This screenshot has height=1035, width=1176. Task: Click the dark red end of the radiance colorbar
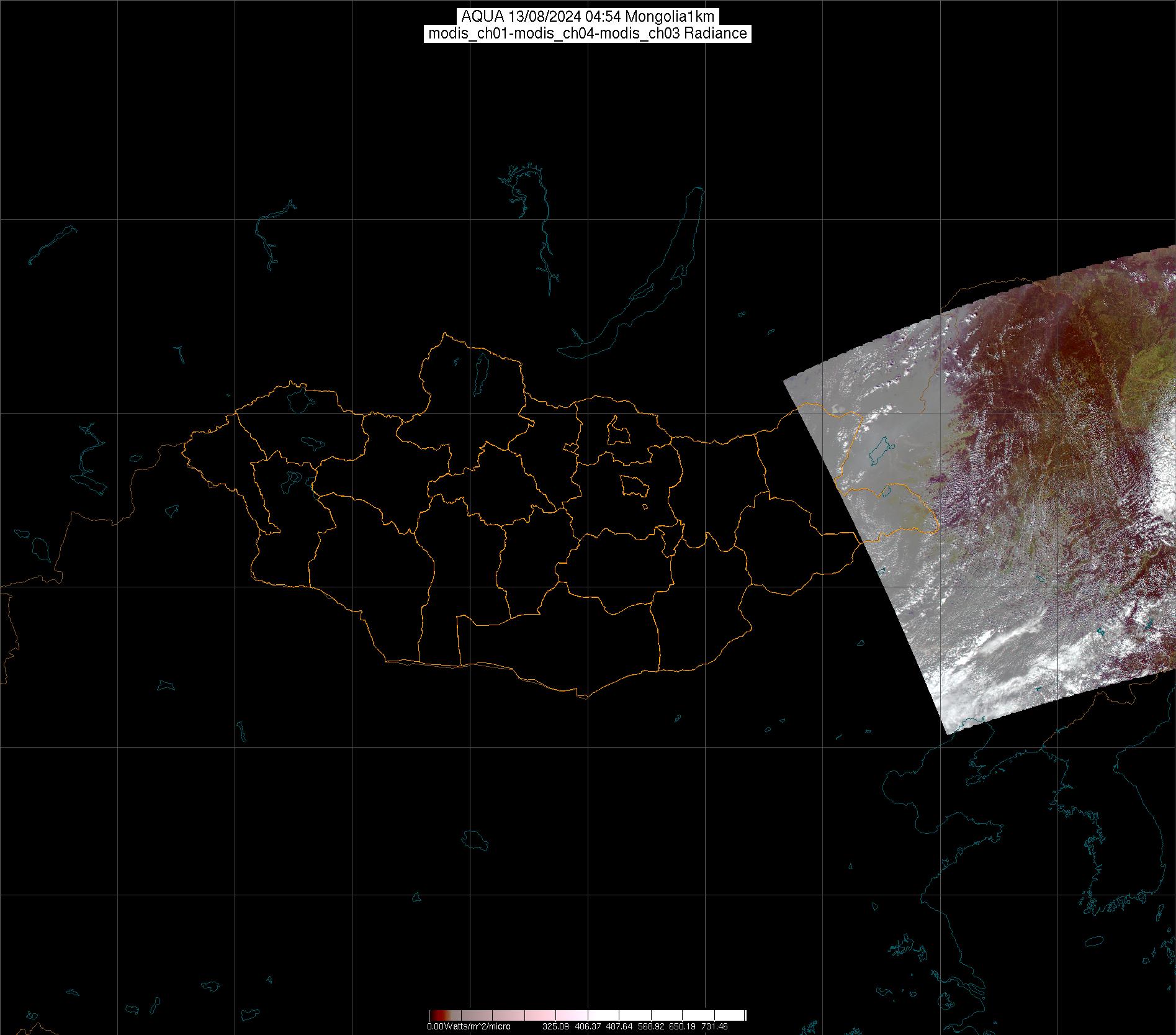click(434, 1016)
